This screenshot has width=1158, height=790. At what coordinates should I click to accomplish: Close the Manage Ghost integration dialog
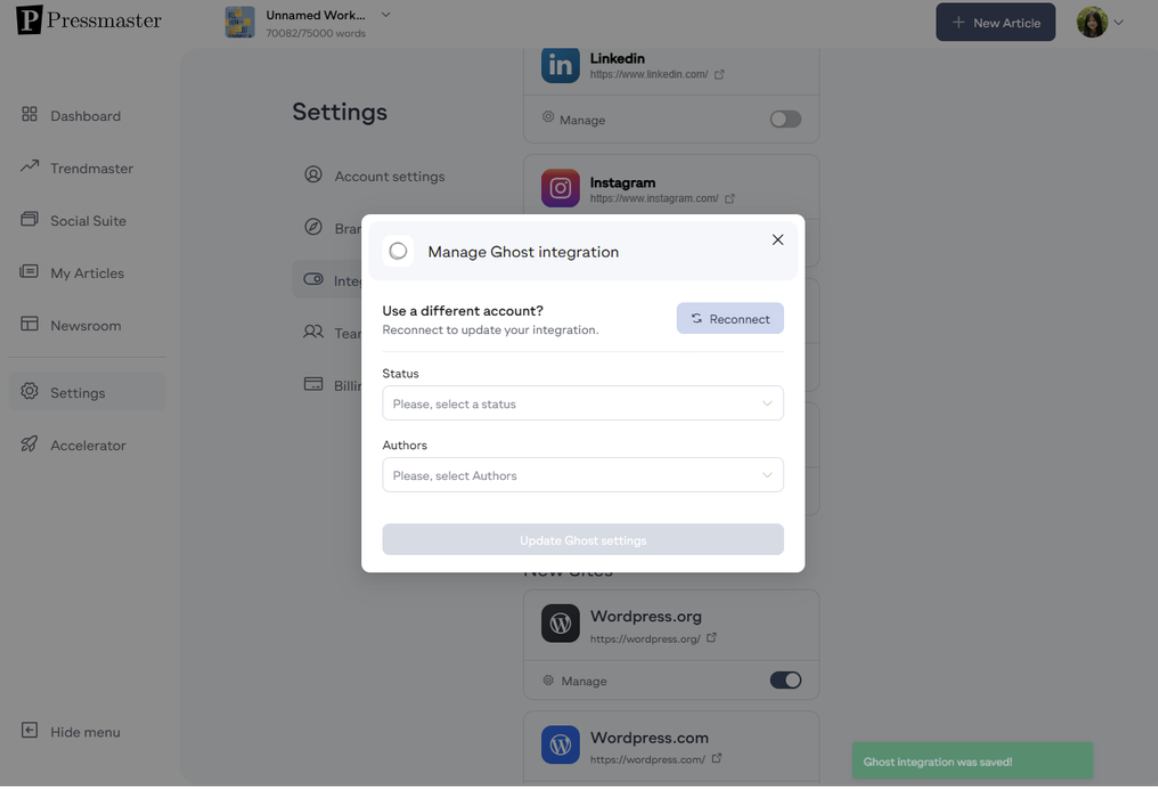coord(778,240)
